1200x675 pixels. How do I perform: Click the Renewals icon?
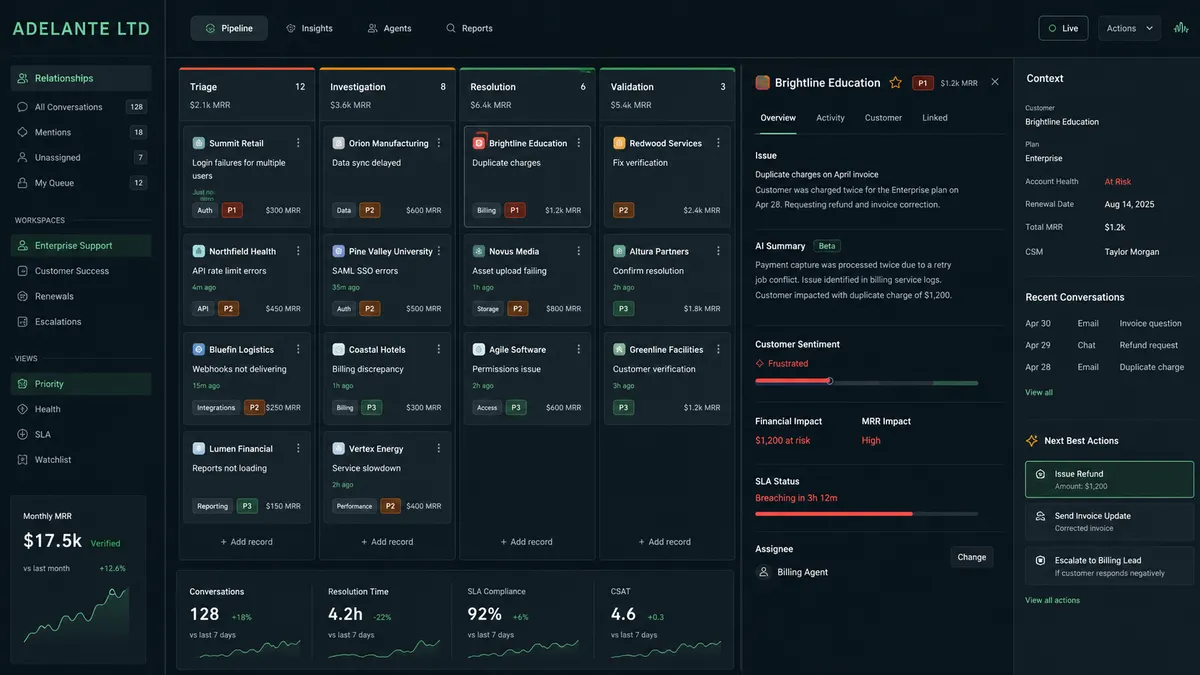[24, 296]
